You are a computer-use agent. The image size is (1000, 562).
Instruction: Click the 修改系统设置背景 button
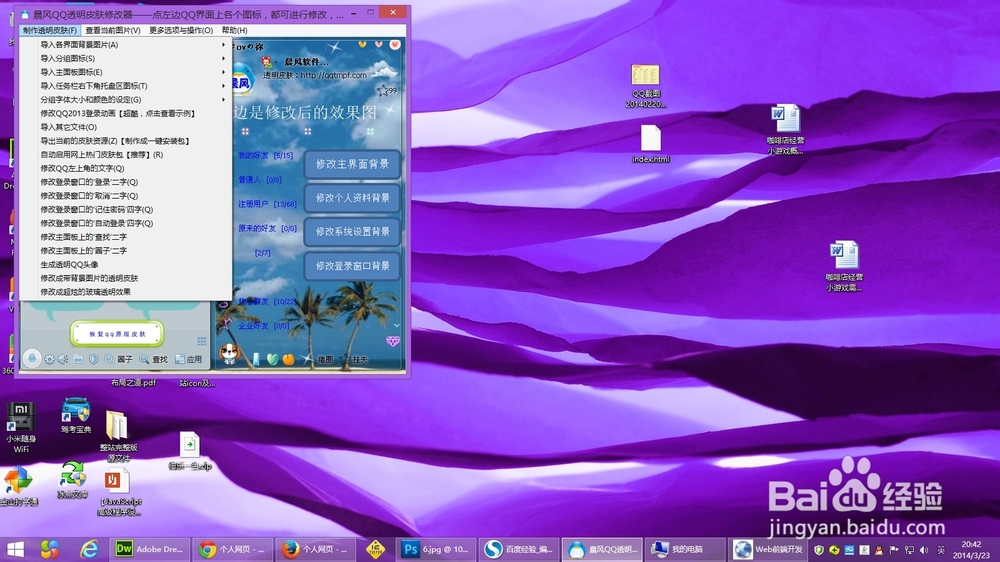[x=352, y=232]
